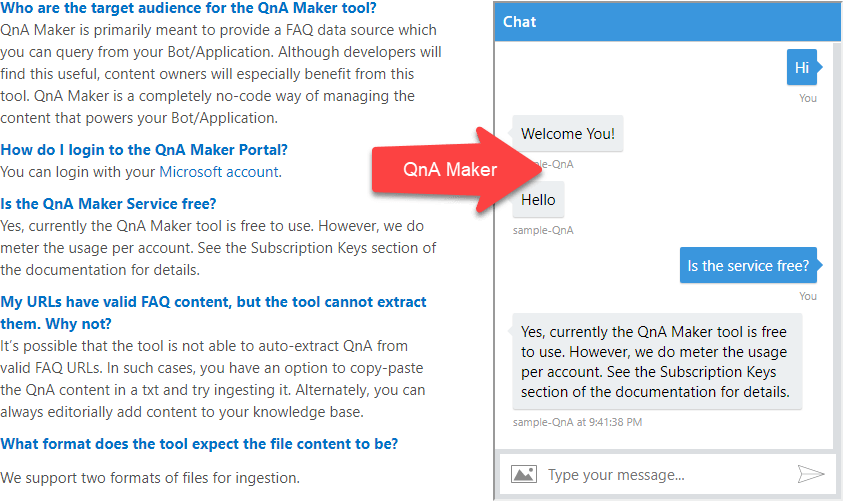The width and height of the screenshot is (843, 501).
Task: Click the 'Is the service free?' user message
Action: (748, 266)
